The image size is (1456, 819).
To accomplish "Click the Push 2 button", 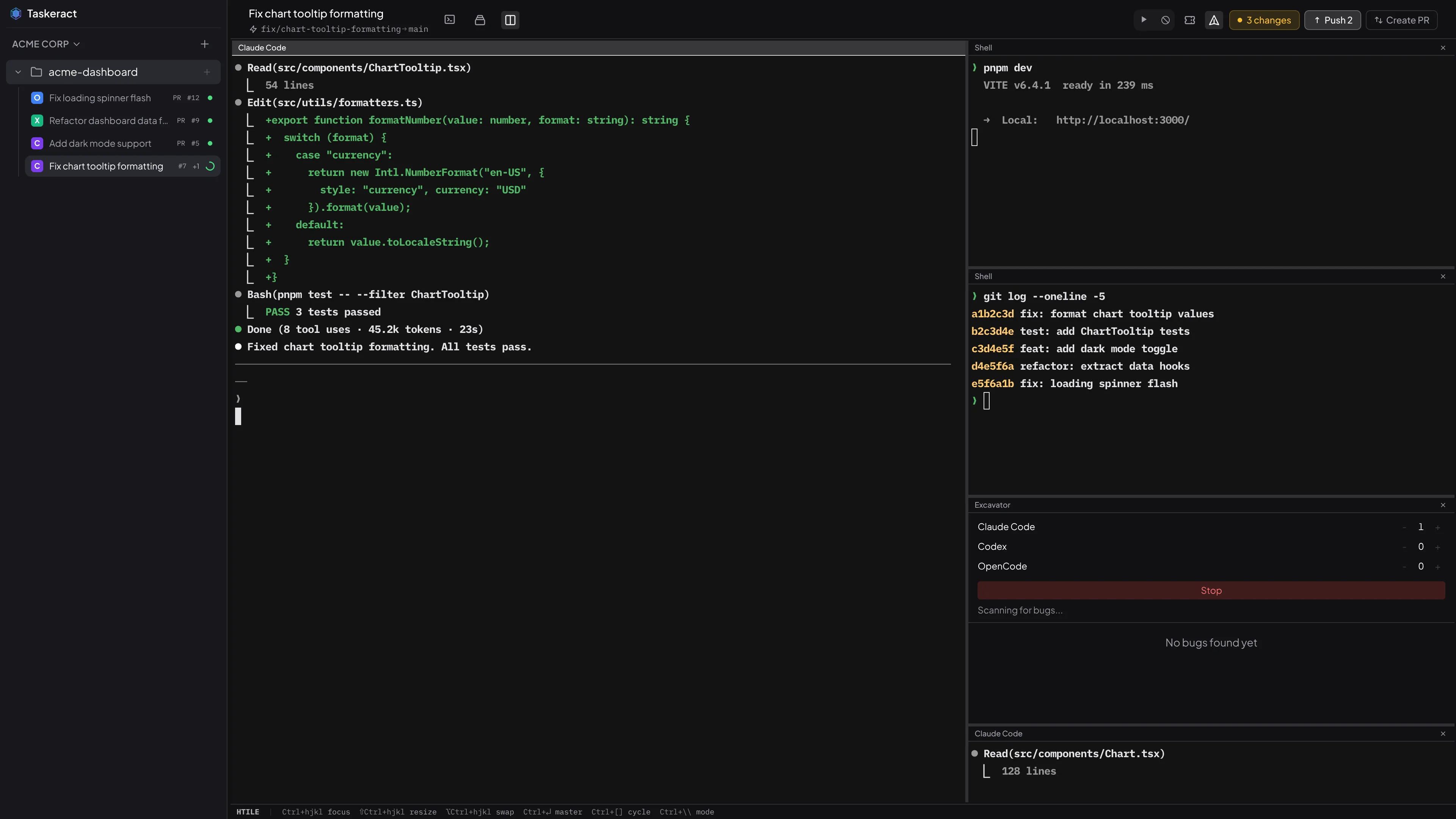I will pos(1332,20).
